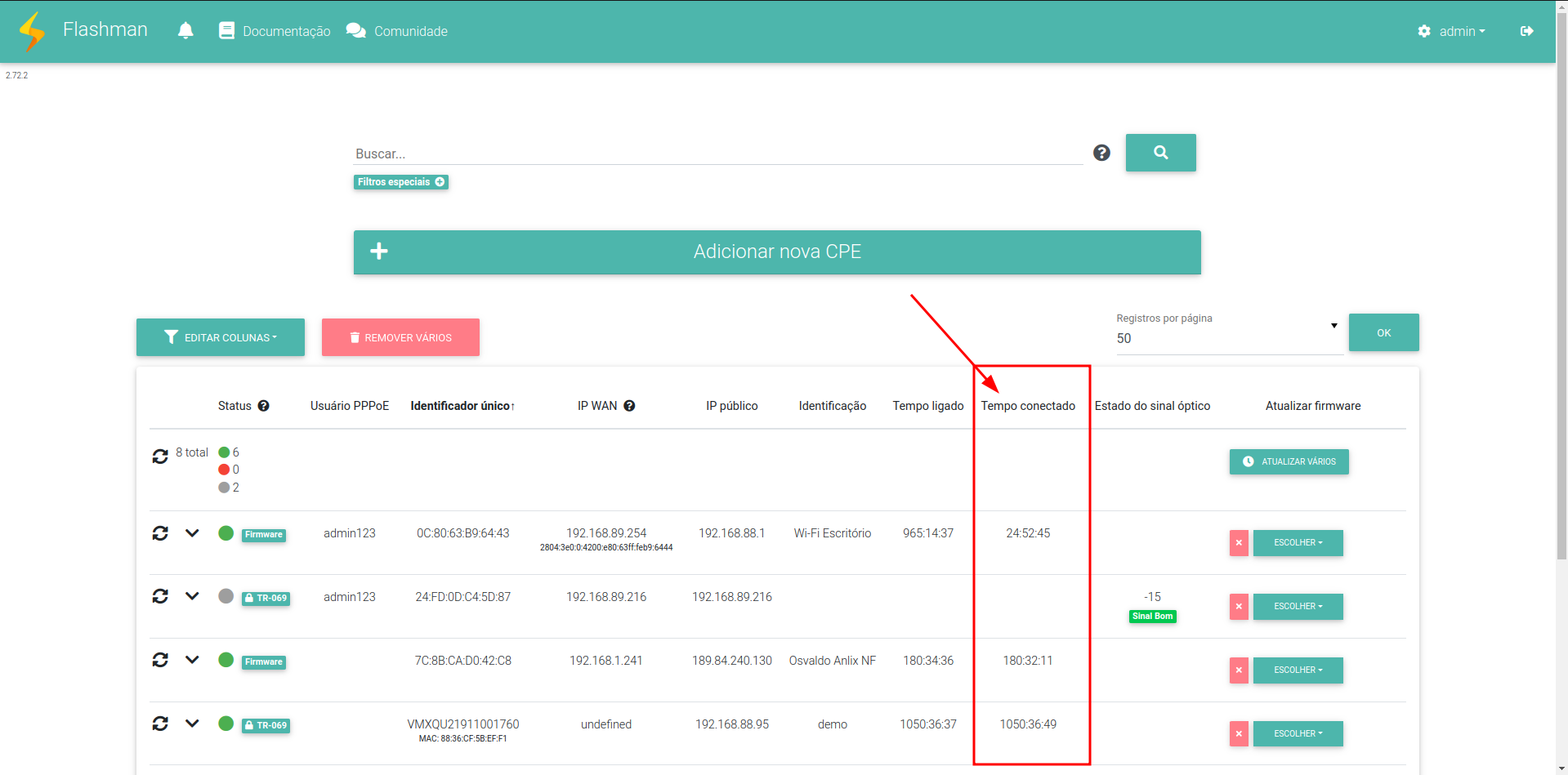Viewport: 1568px width, 775px height.
Task: Open ESCOLHER dropdown for Osvaldo Anlix NF
Action: (1298, 670)
